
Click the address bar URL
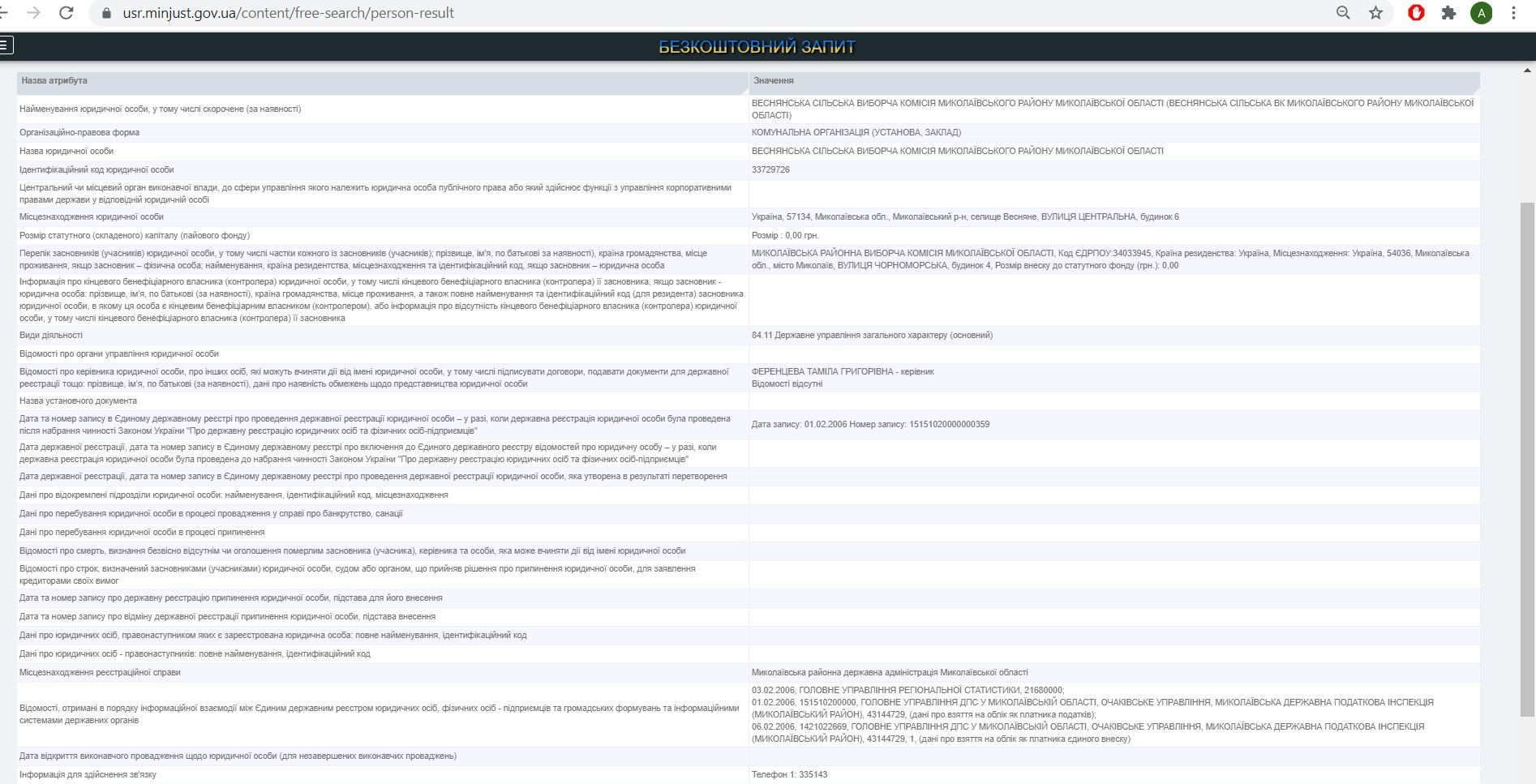[x=288, y=13]
